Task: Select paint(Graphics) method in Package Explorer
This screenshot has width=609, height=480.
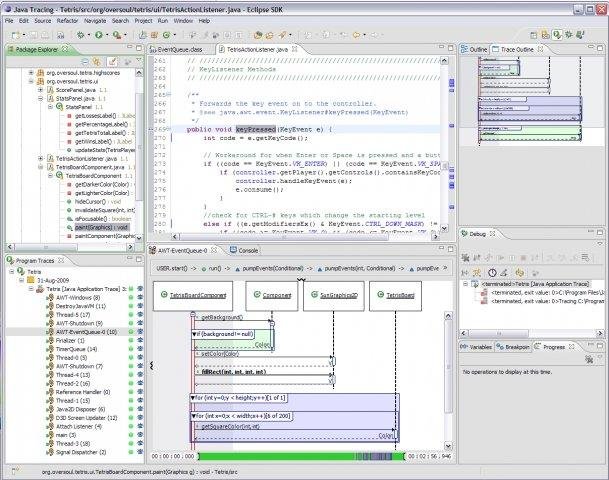Action: pyautogui.click(x=93, y=227)
